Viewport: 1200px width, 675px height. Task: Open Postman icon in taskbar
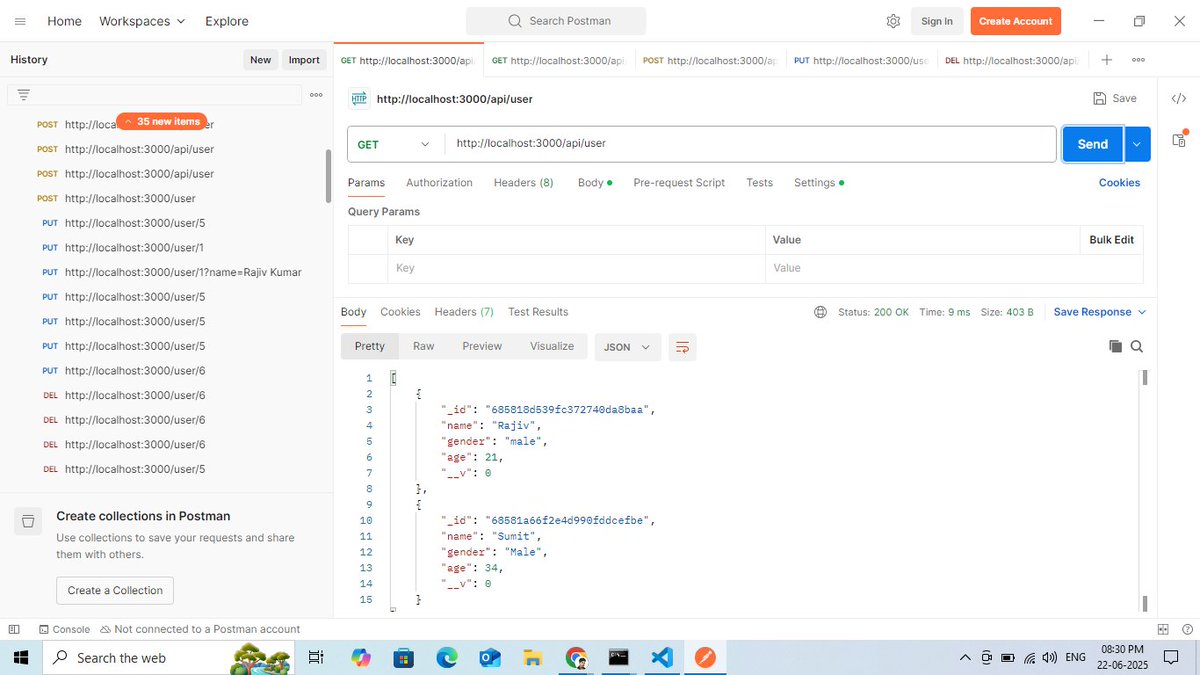tap(705, 657)
